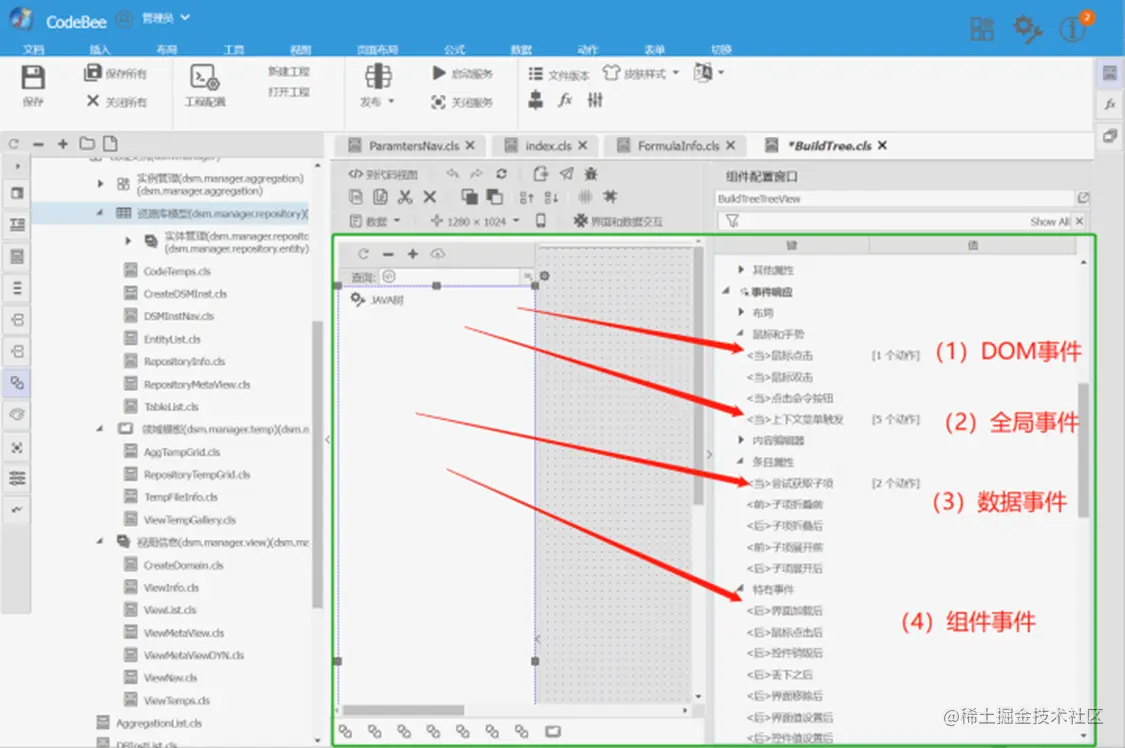Switch to the index.cls tab
1125x748 pixels.
click(x=547, y=146)
